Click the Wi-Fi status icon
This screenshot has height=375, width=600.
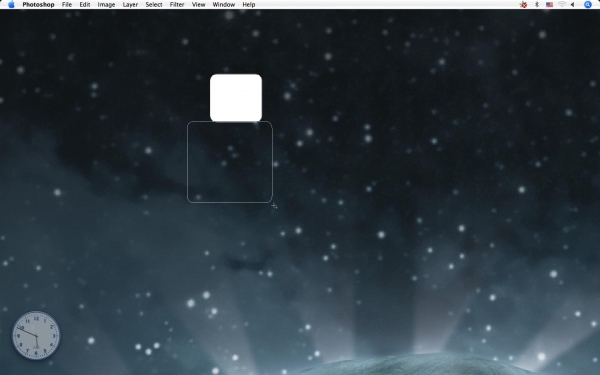coord(562,5)
